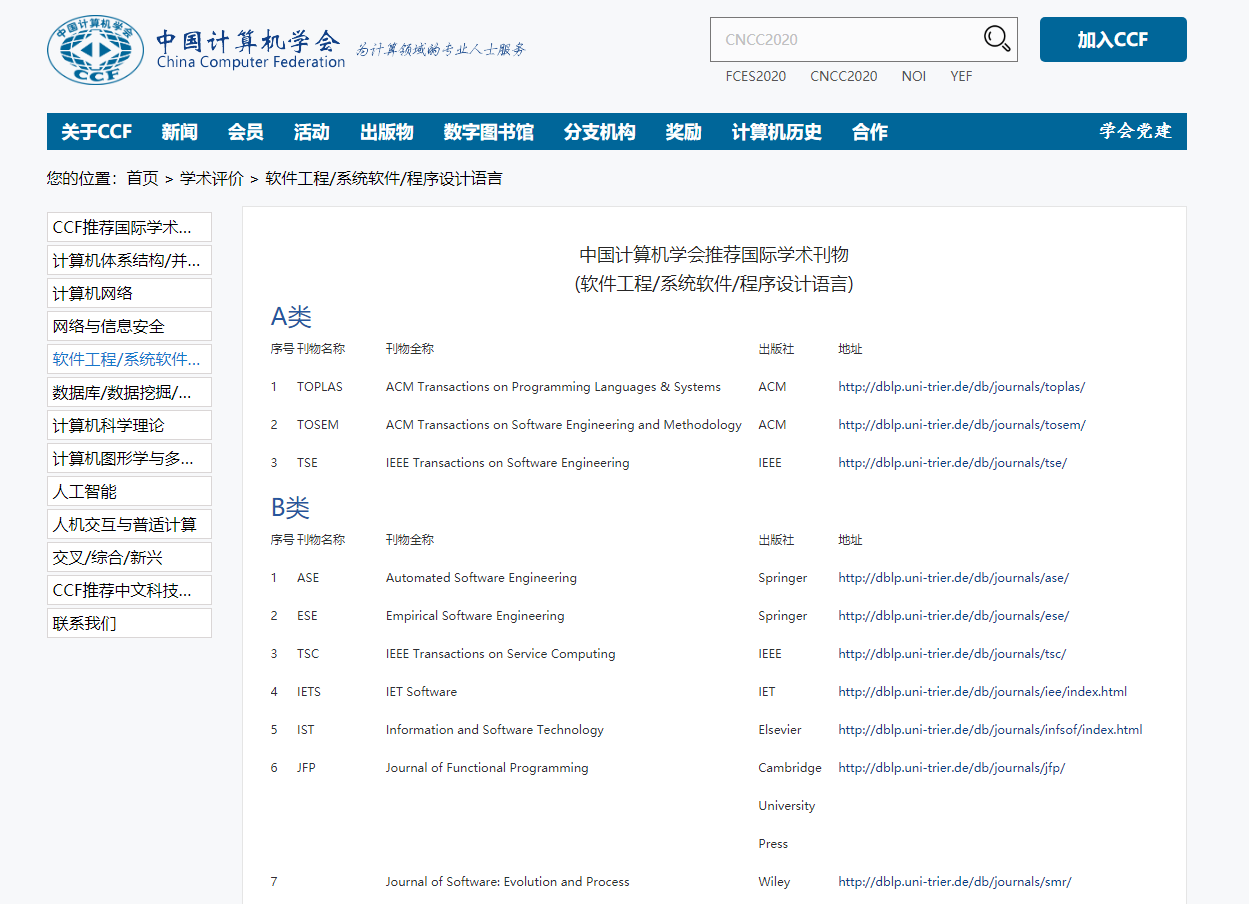This screenshot has height=904, width=1249.
Task: Open the dblp link for TOPLAS journal
Action: click(960, 386)
